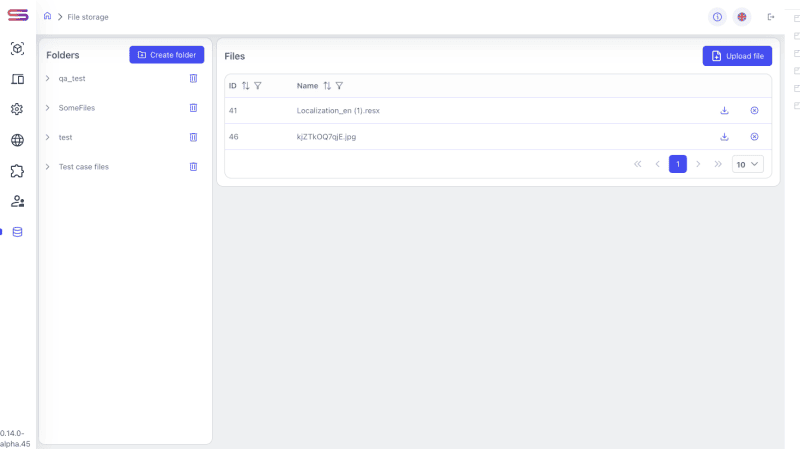The width and height of the screenshot is (800, 449).
Task: Sort files by Name column
Action: pos(327,86)
